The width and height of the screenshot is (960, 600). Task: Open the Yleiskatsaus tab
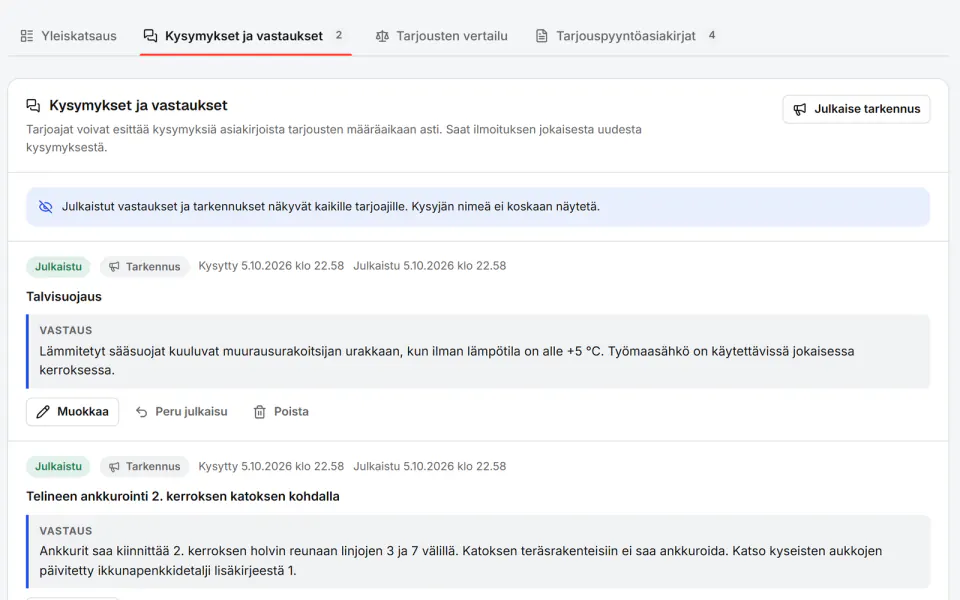pyautogui.click(x=68, y=36)
